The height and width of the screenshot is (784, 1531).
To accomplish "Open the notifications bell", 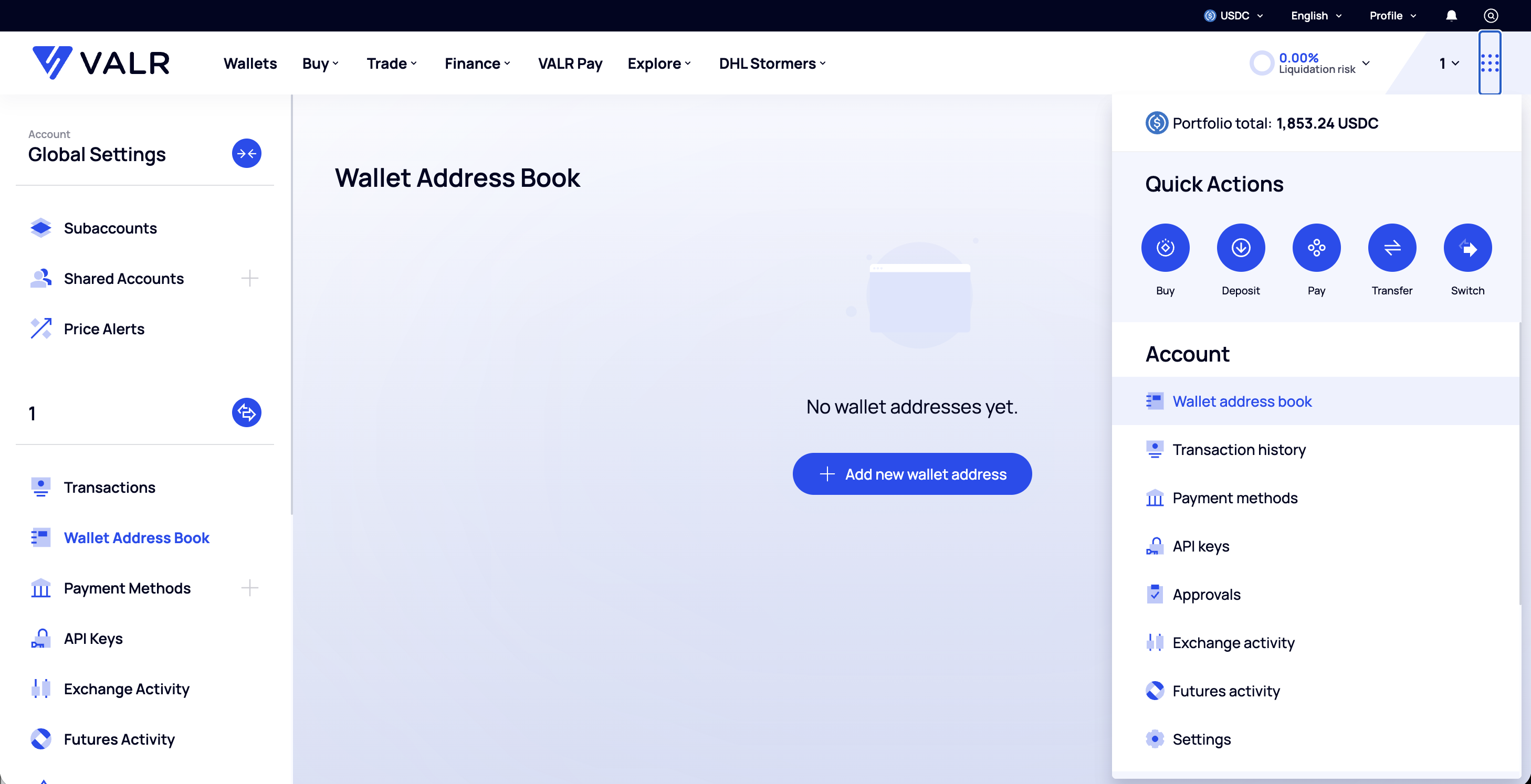I will click(1451, 15).
